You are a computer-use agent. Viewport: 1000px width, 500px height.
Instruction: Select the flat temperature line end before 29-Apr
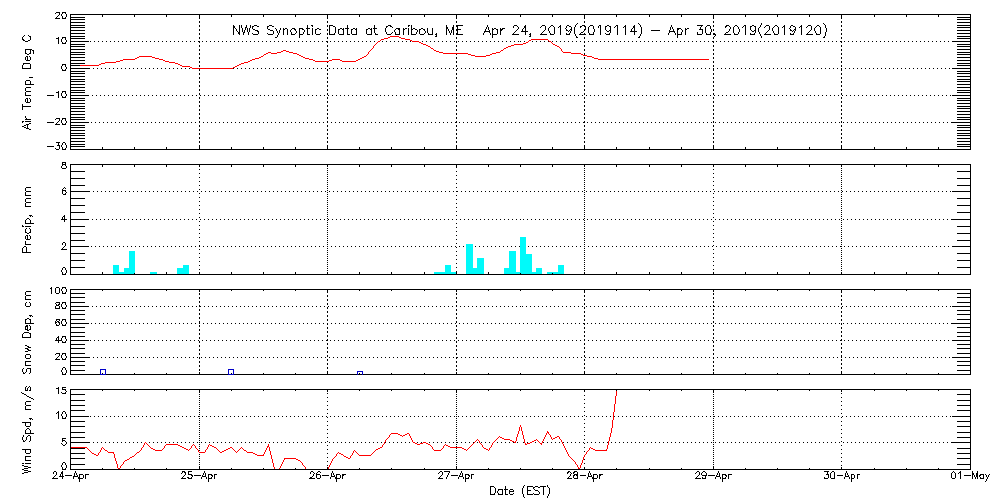coord(707,59)
